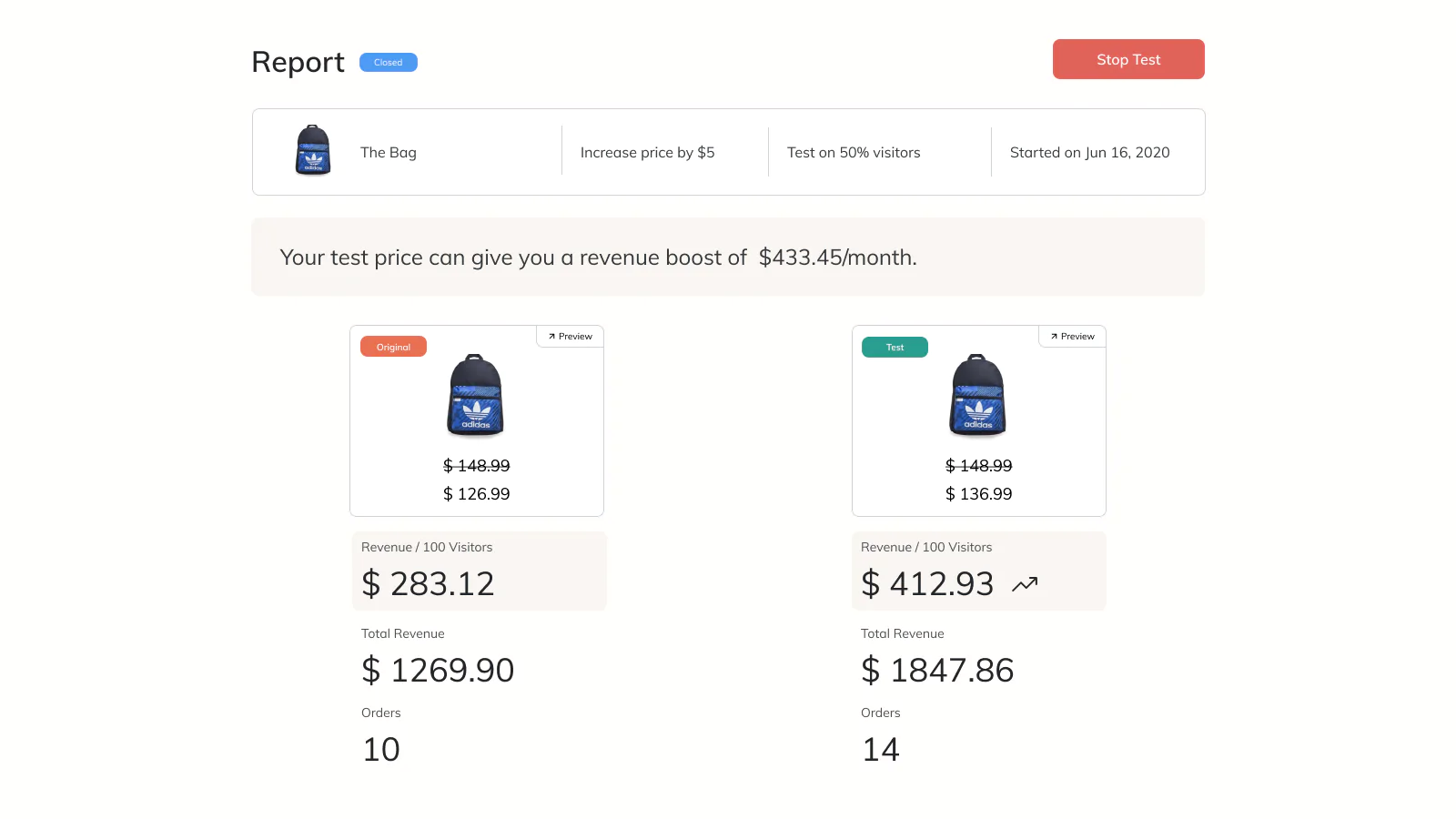This screenshot has width=1456, height=819.
Task: Click The Bag product name
Action: 389,152
